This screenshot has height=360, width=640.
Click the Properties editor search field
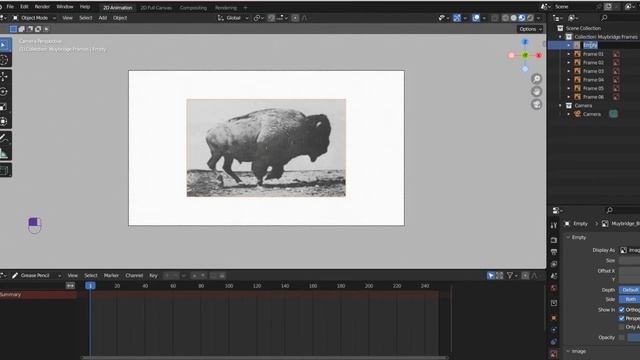pos(623,210)
